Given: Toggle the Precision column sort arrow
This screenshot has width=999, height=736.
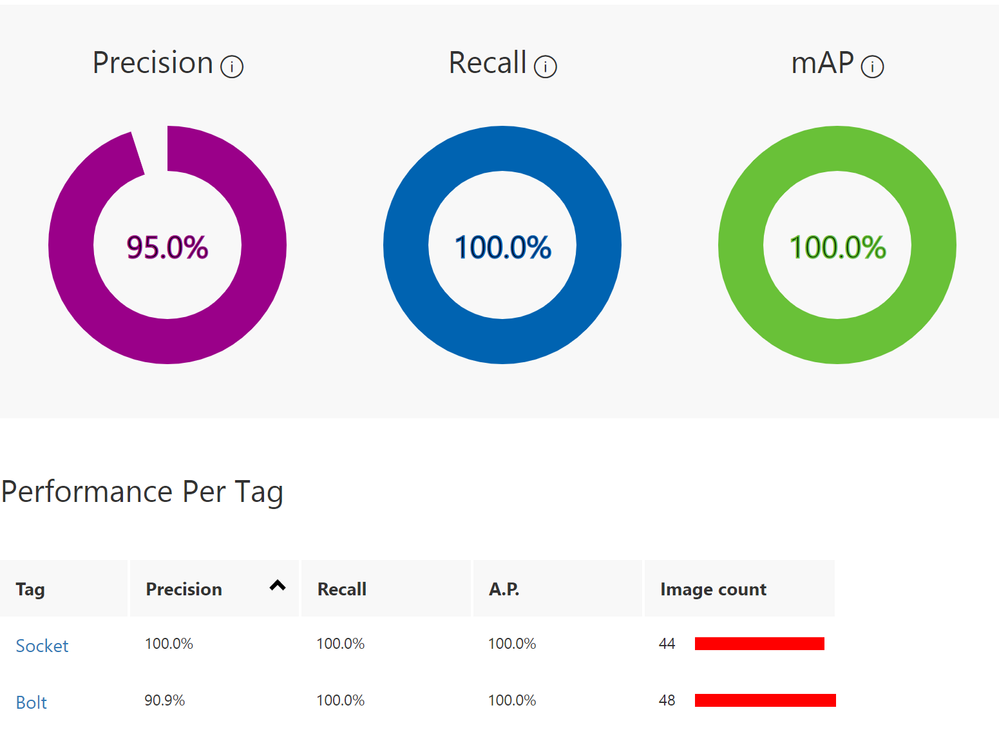Looking at the screenshot, I should [277, 586].
